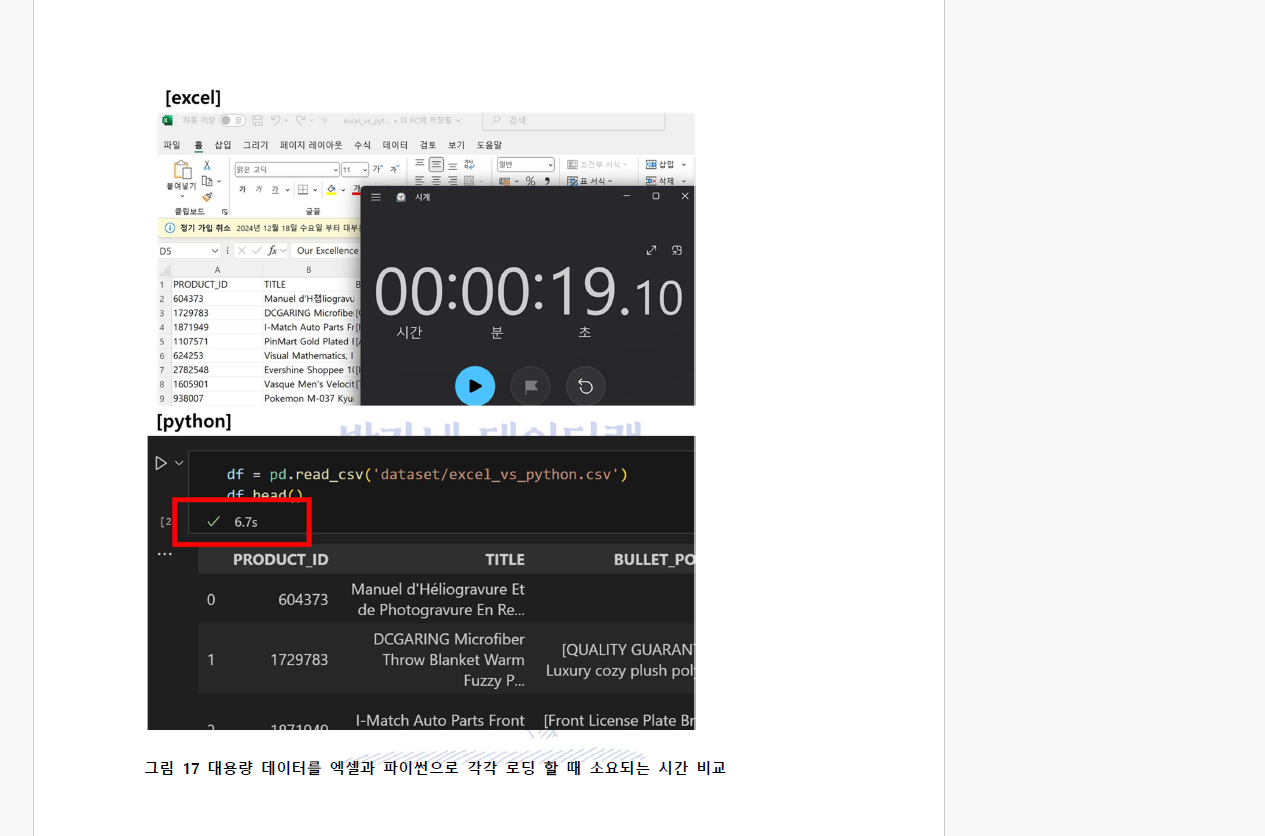Expand the Name Box dropdown next to D5
The height and width of the screenshot is (836, 1265).
tap(215, 251)
